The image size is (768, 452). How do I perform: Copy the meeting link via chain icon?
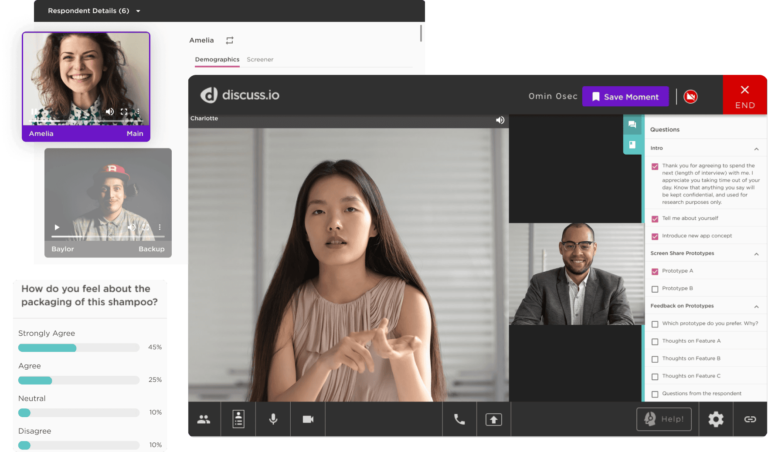(x=750, y=419)
